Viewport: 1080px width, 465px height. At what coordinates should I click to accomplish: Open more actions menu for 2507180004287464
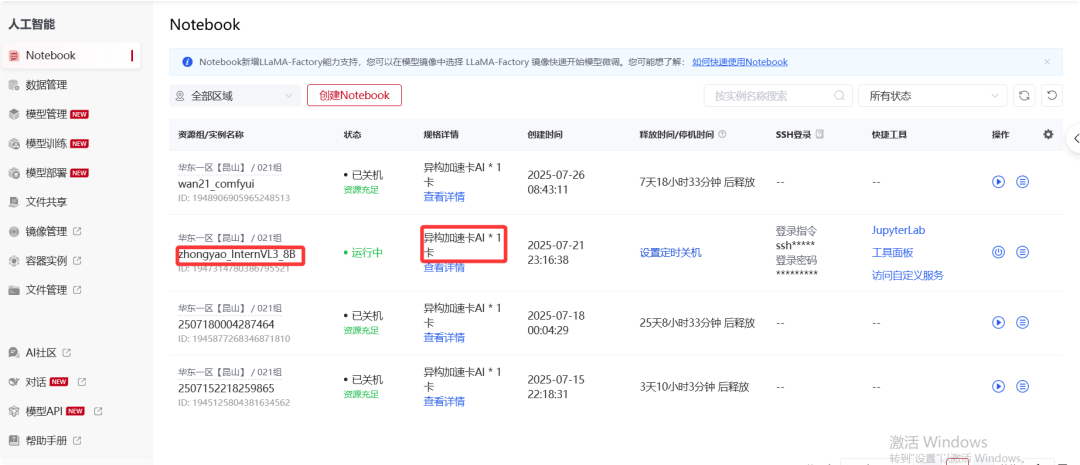1023,322
